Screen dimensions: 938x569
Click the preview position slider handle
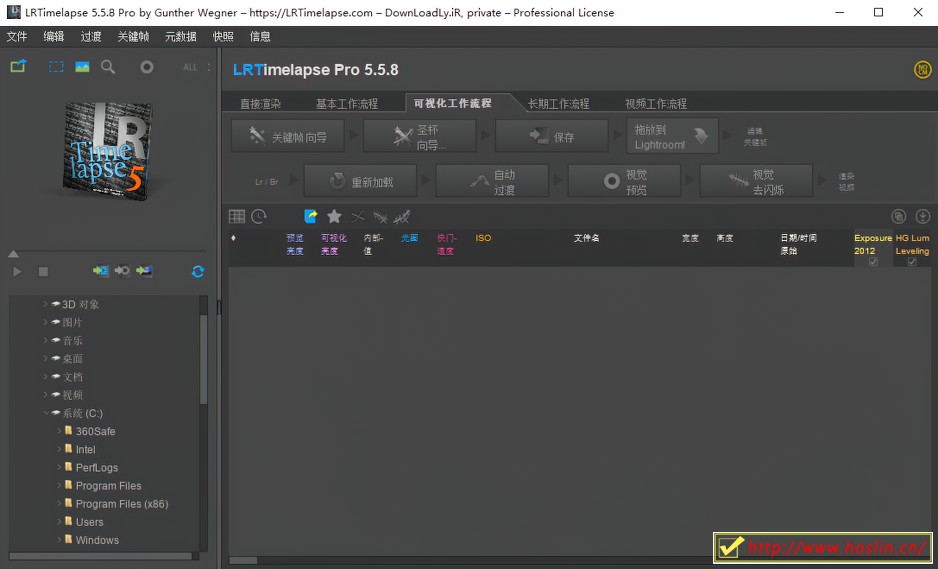click(x=13, y=254)
